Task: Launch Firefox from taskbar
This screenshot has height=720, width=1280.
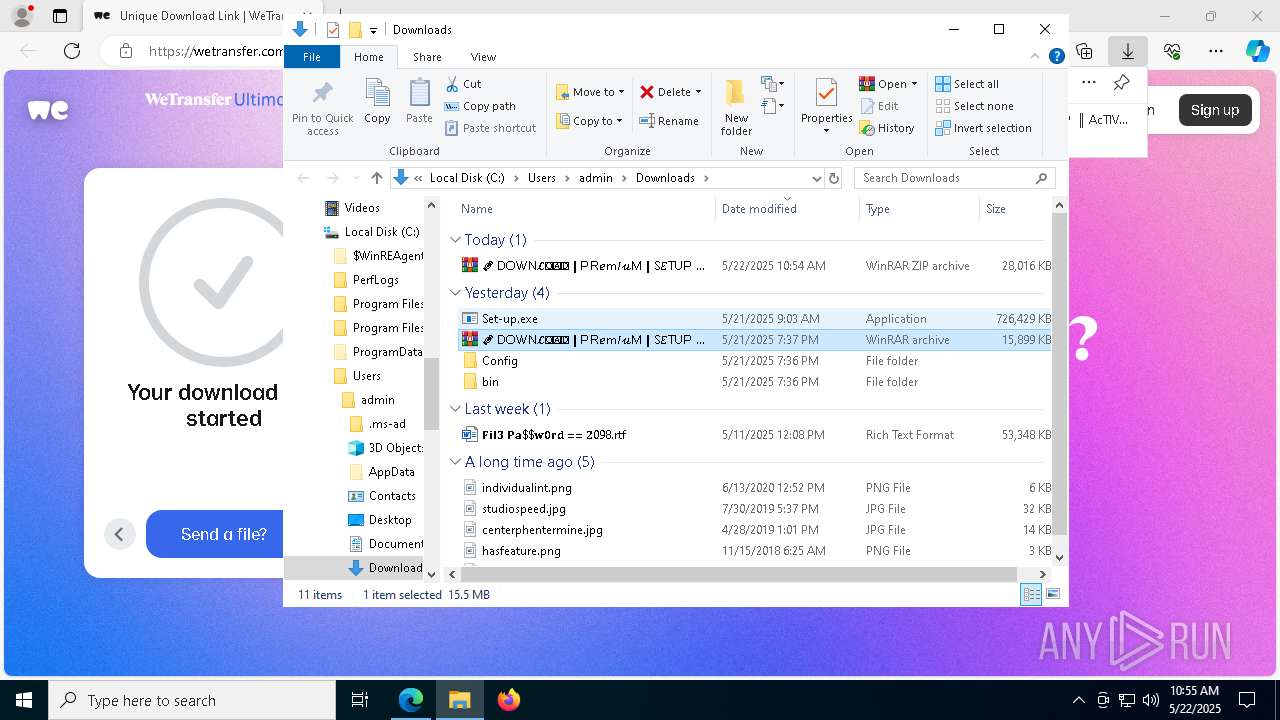Action: (x=509, y=700)
